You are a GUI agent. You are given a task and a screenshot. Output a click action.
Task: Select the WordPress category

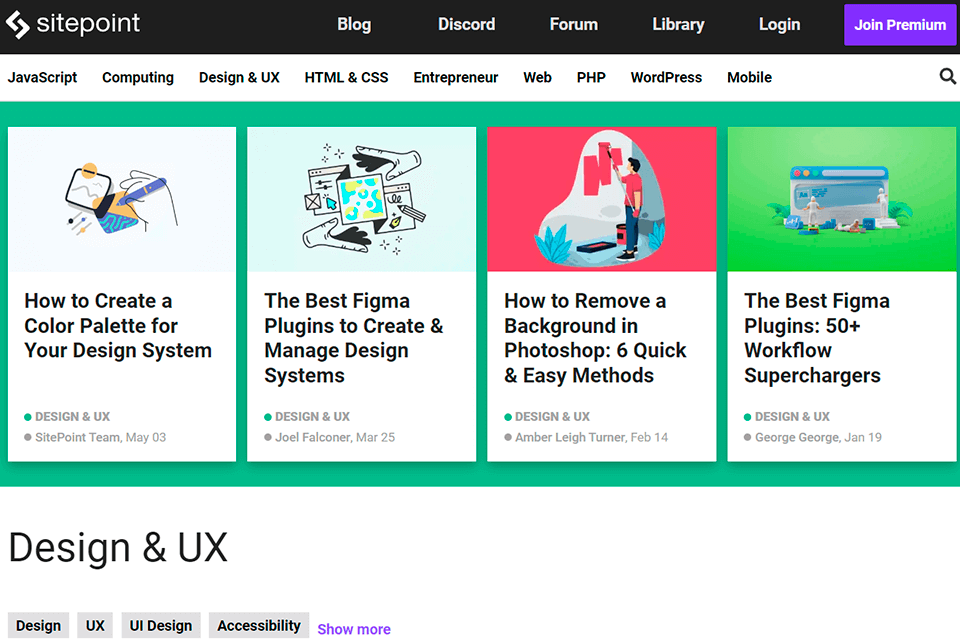coord(666,78)
